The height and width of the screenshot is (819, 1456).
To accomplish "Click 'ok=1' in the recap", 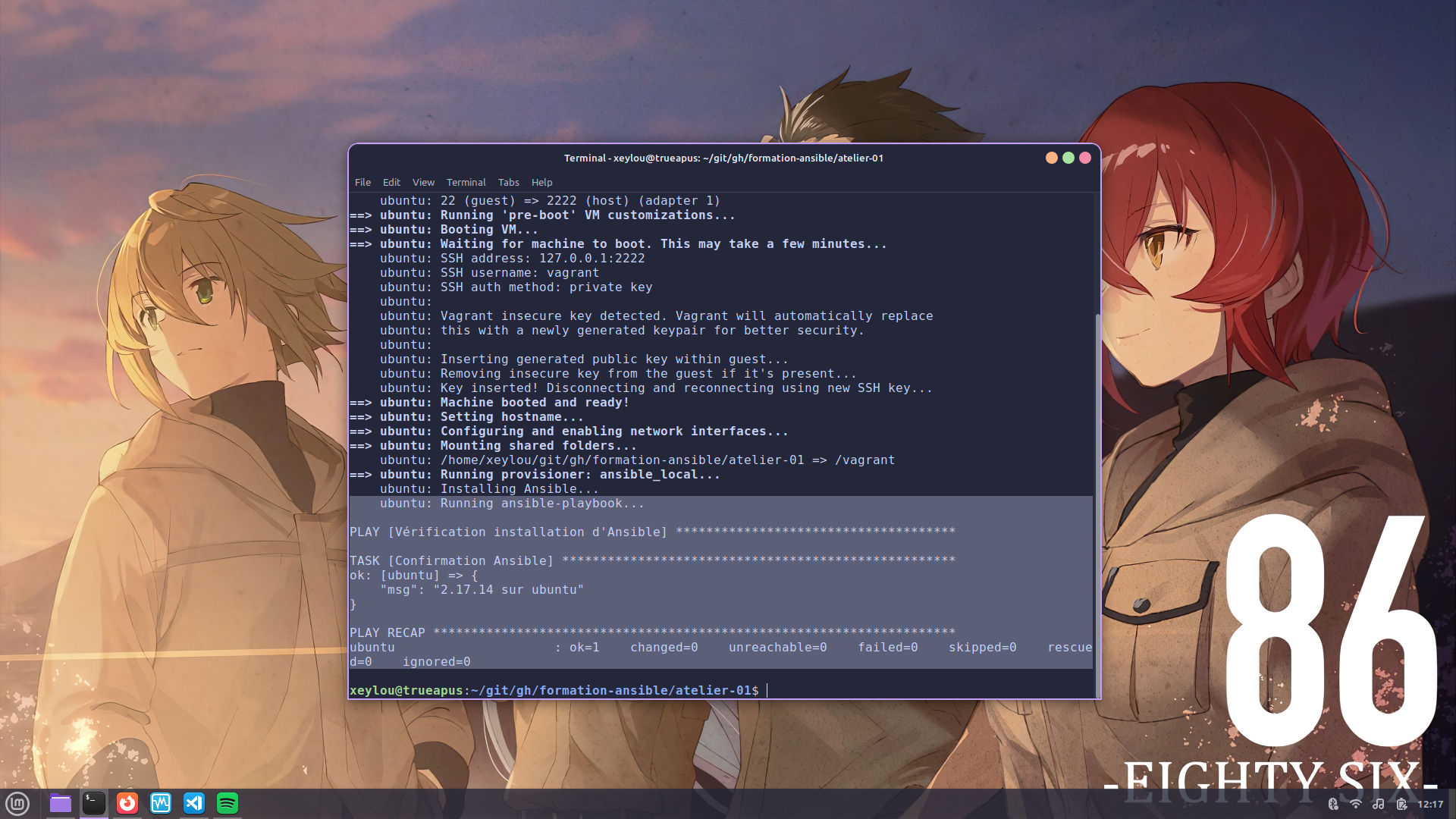I will [x=584, y=647].
